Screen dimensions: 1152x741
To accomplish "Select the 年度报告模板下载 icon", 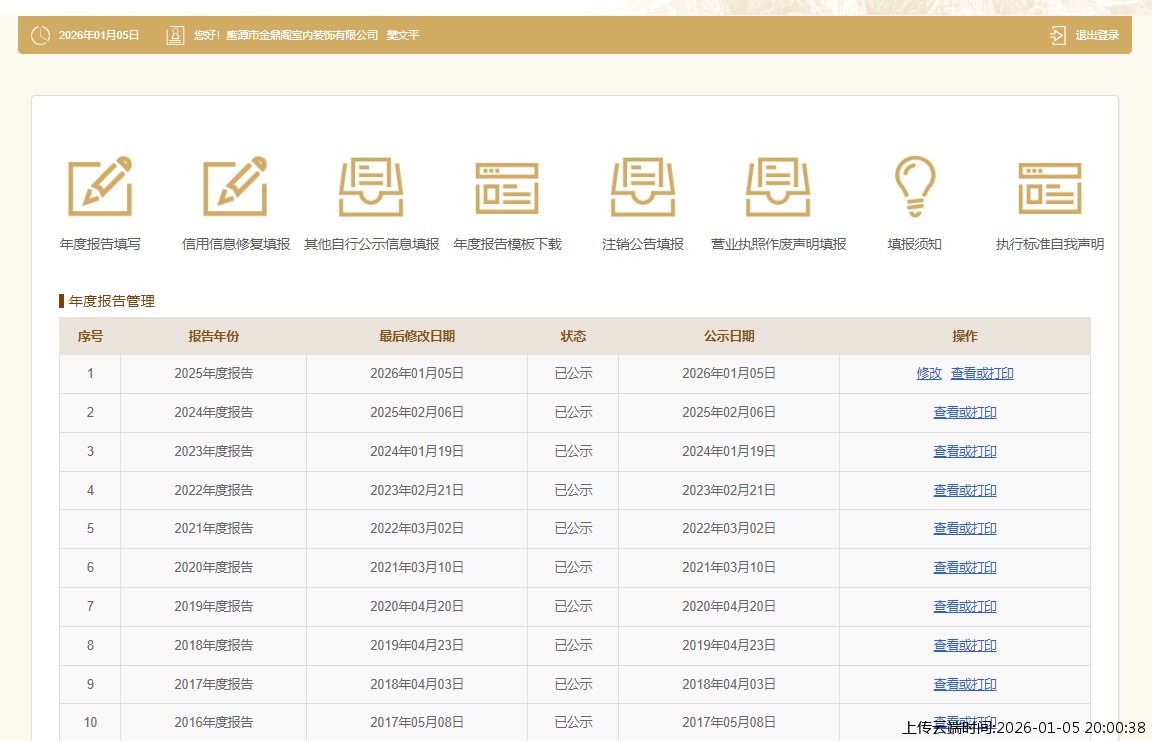I will [x=507, y=187].
